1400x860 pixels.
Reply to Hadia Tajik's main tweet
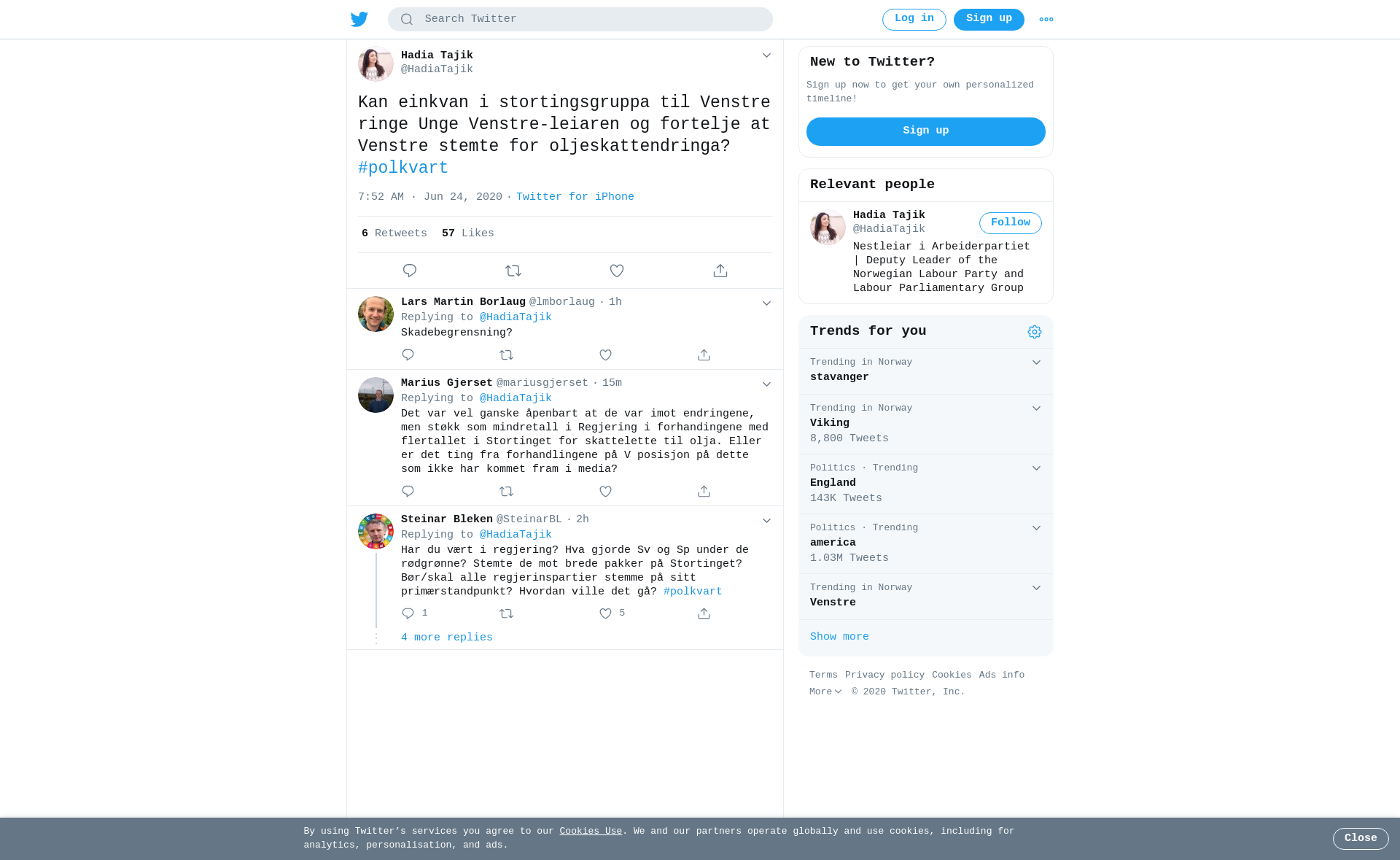coord(410,271)
